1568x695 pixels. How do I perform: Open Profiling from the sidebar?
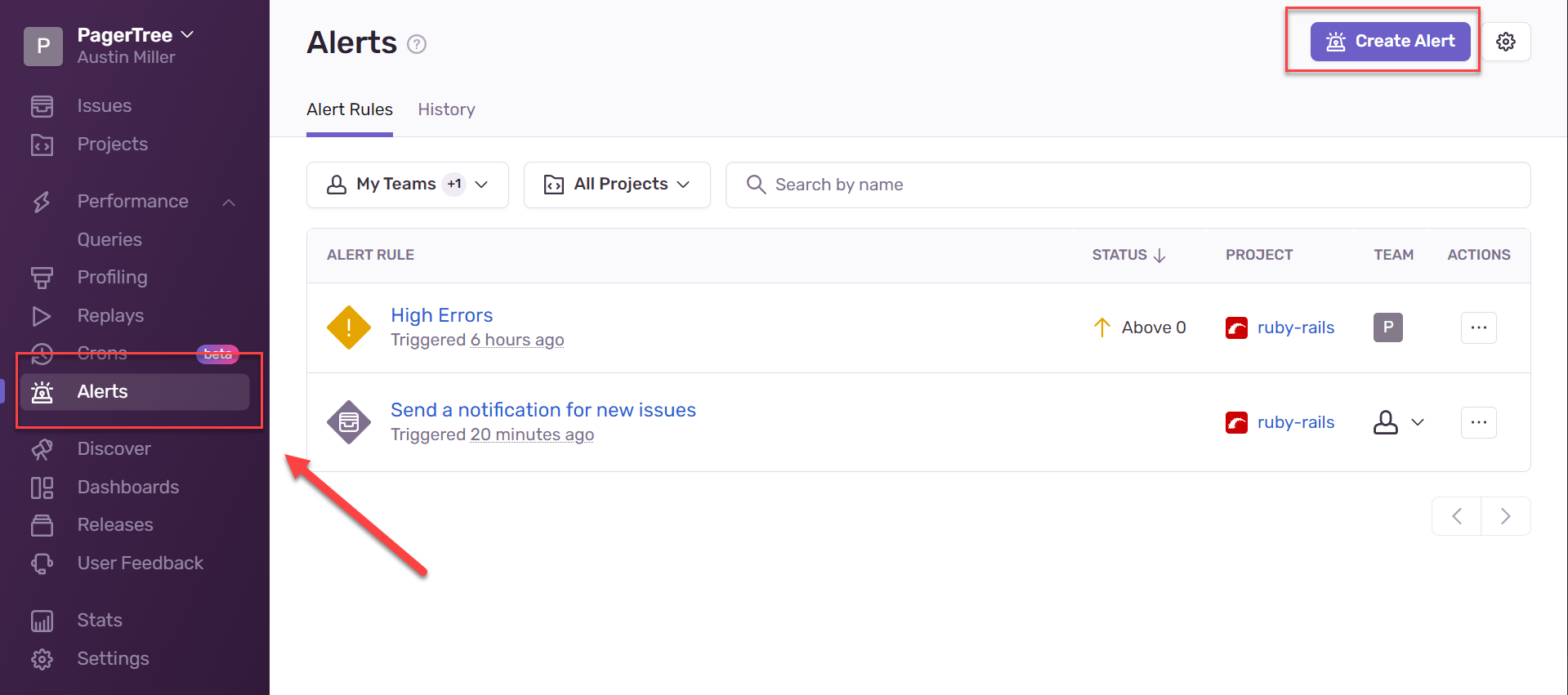point(112,278)
